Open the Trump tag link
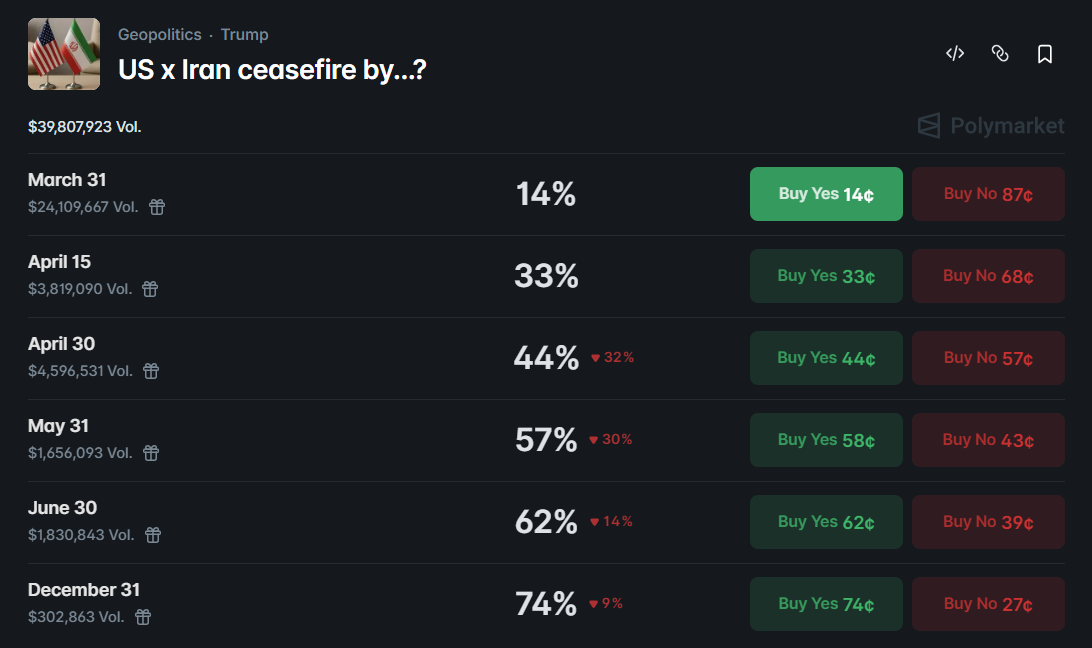 [245, 34]
